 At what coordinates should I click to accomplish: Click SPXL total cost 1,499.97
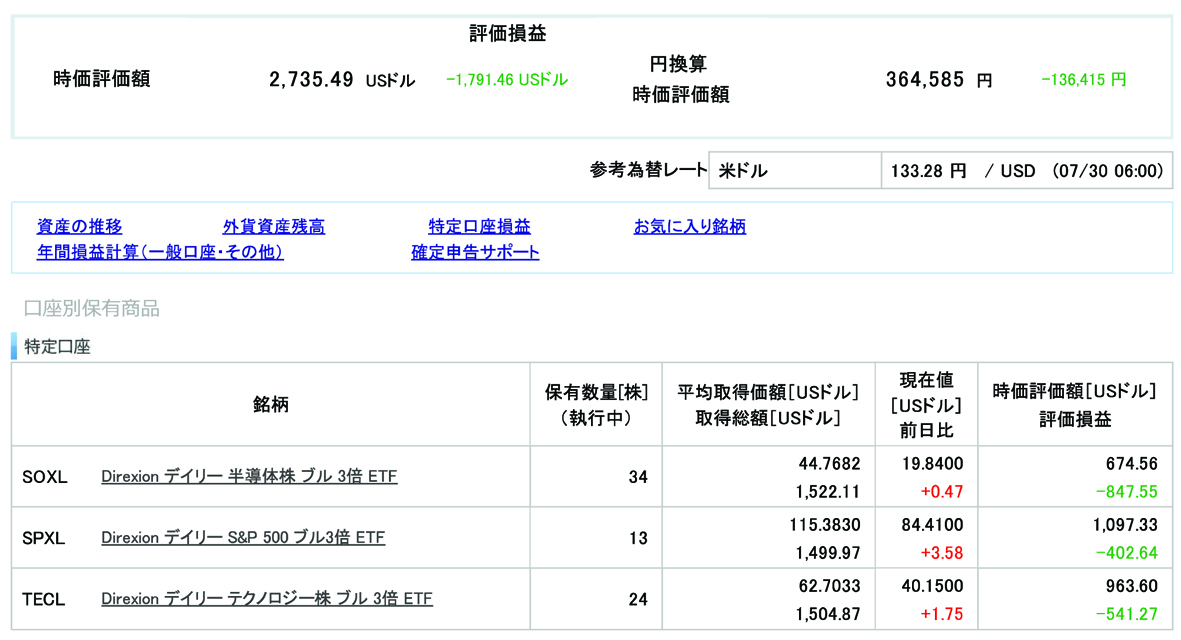point(828,553)
